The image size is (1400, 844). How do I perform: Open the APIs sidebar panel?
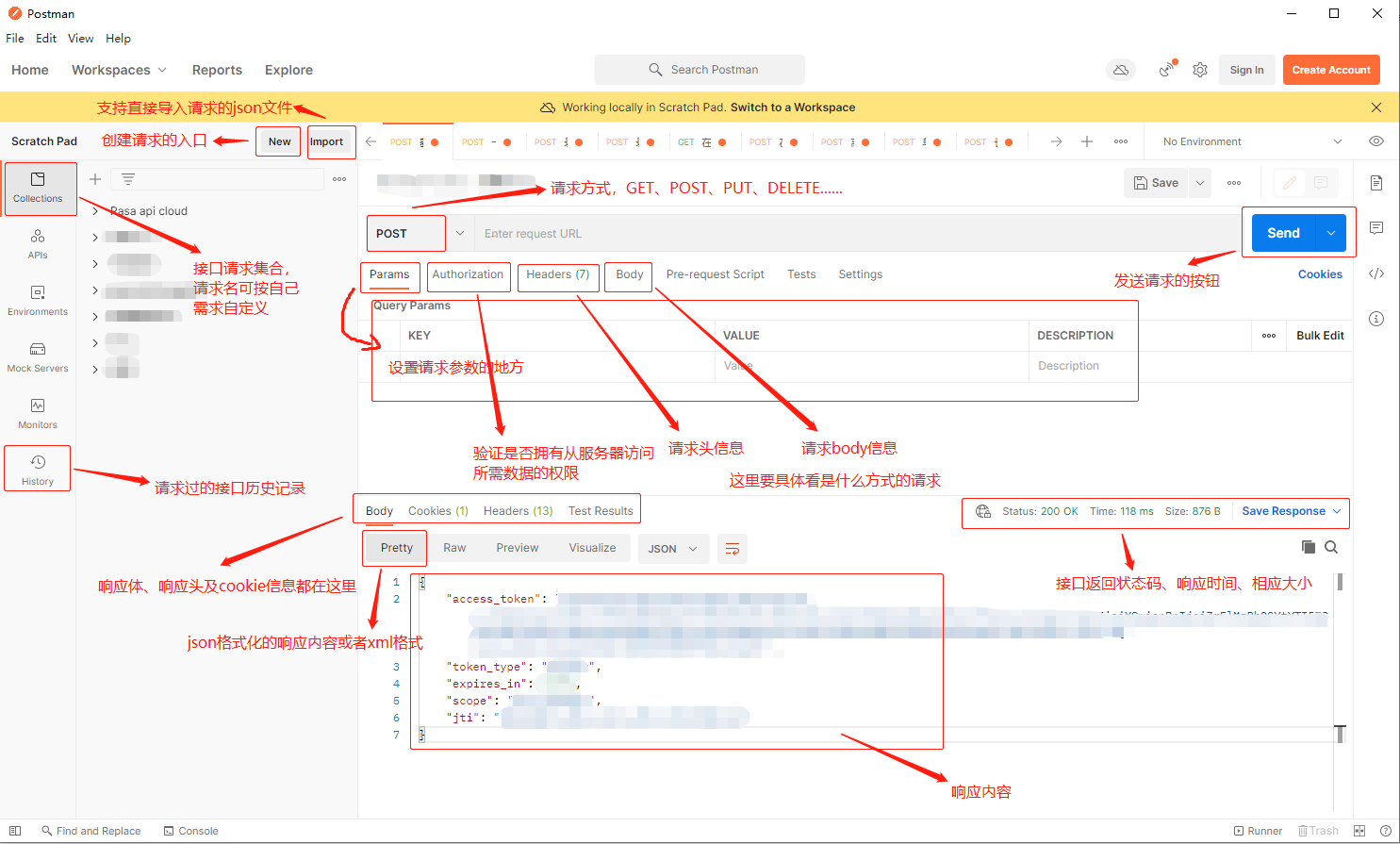point(38,243)
